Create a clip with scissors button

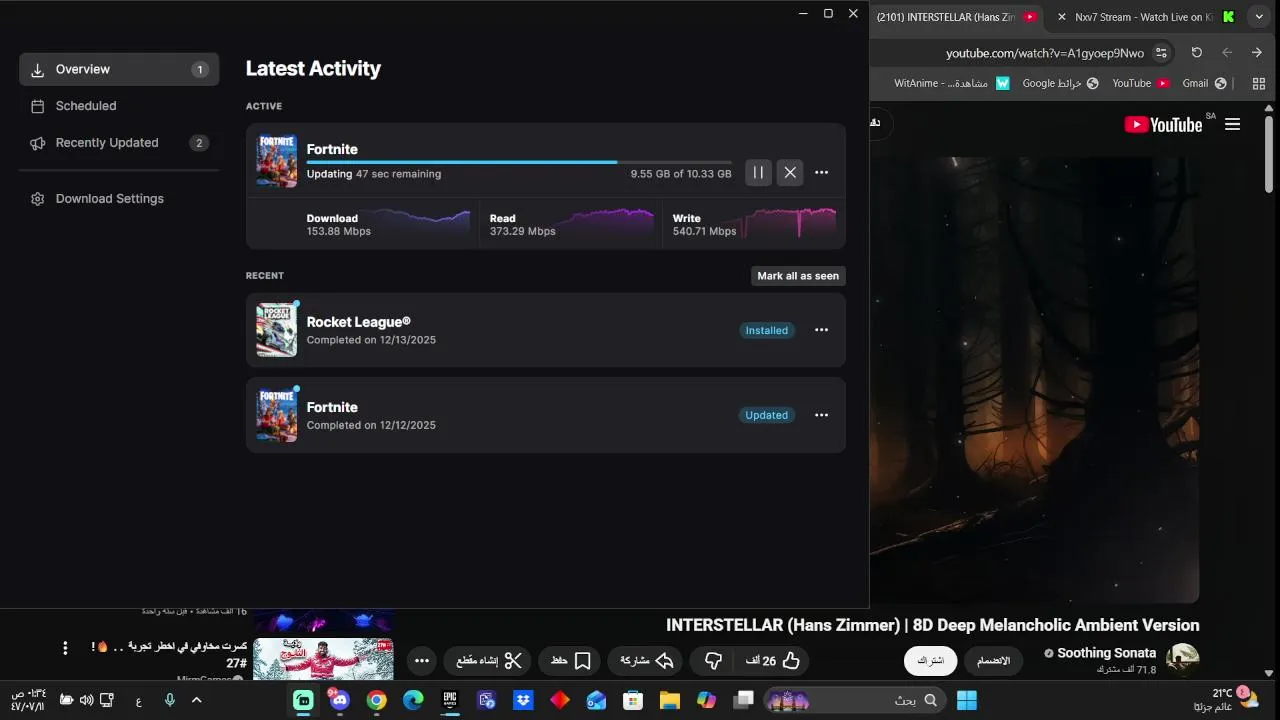[489, 661]
